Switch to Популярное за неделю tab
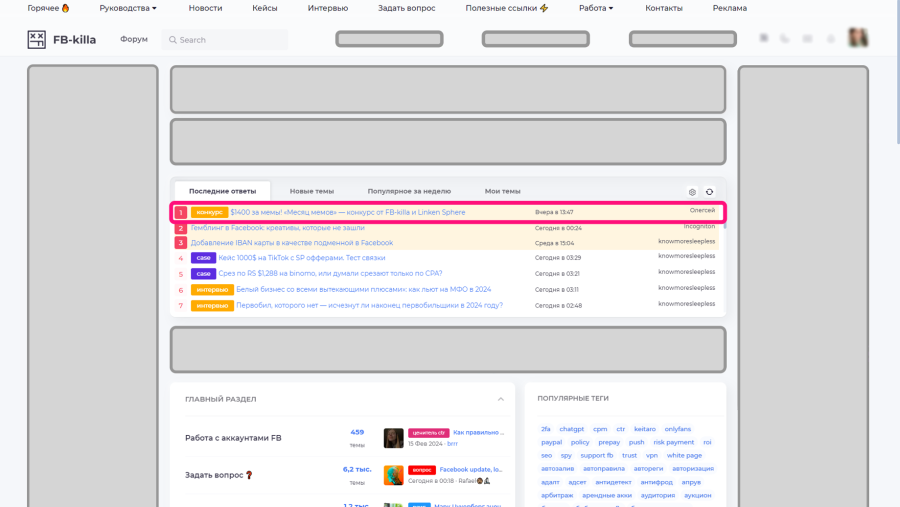The image size is (900, 507). 409,191
